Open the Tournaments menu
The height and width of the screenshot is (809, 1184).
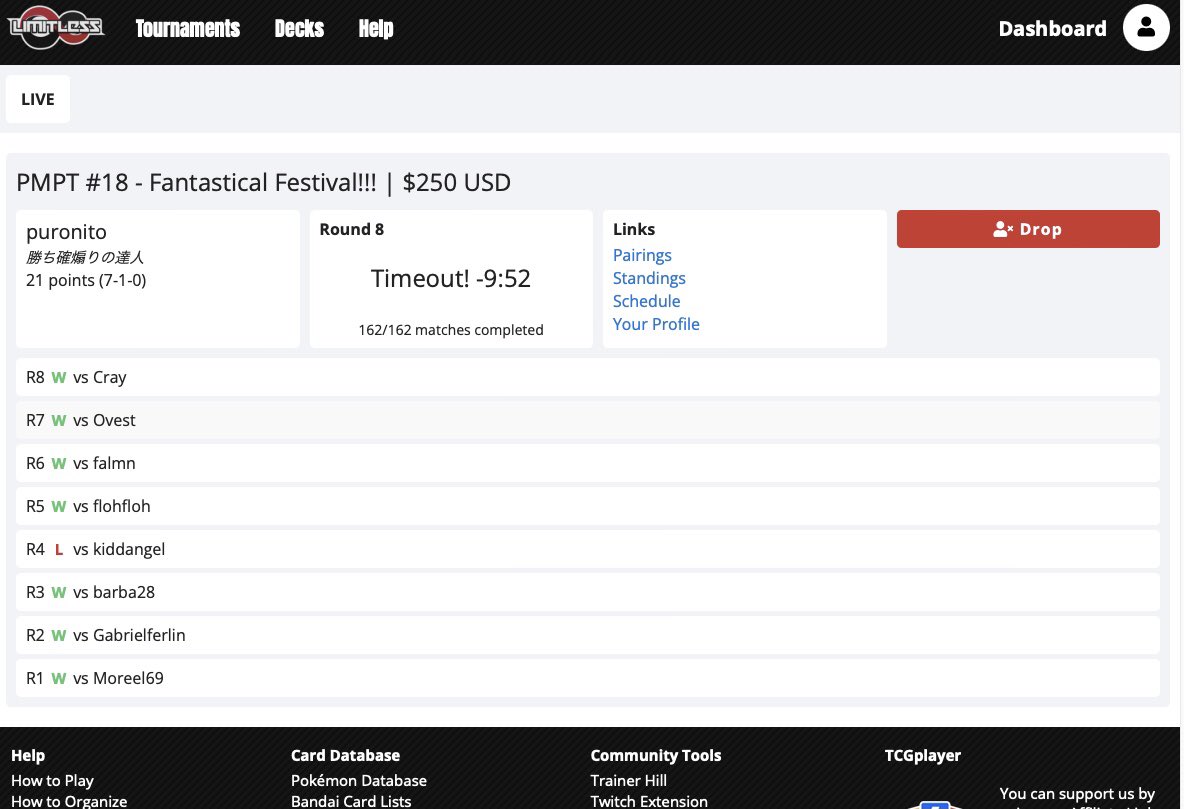coord(187,29)
